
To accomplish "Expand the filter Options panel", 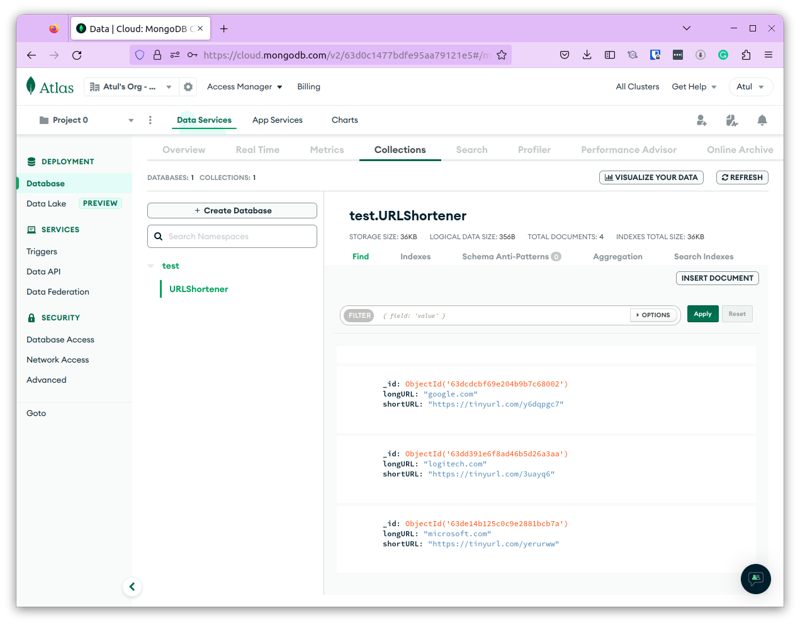I will [x=652, y=315].
